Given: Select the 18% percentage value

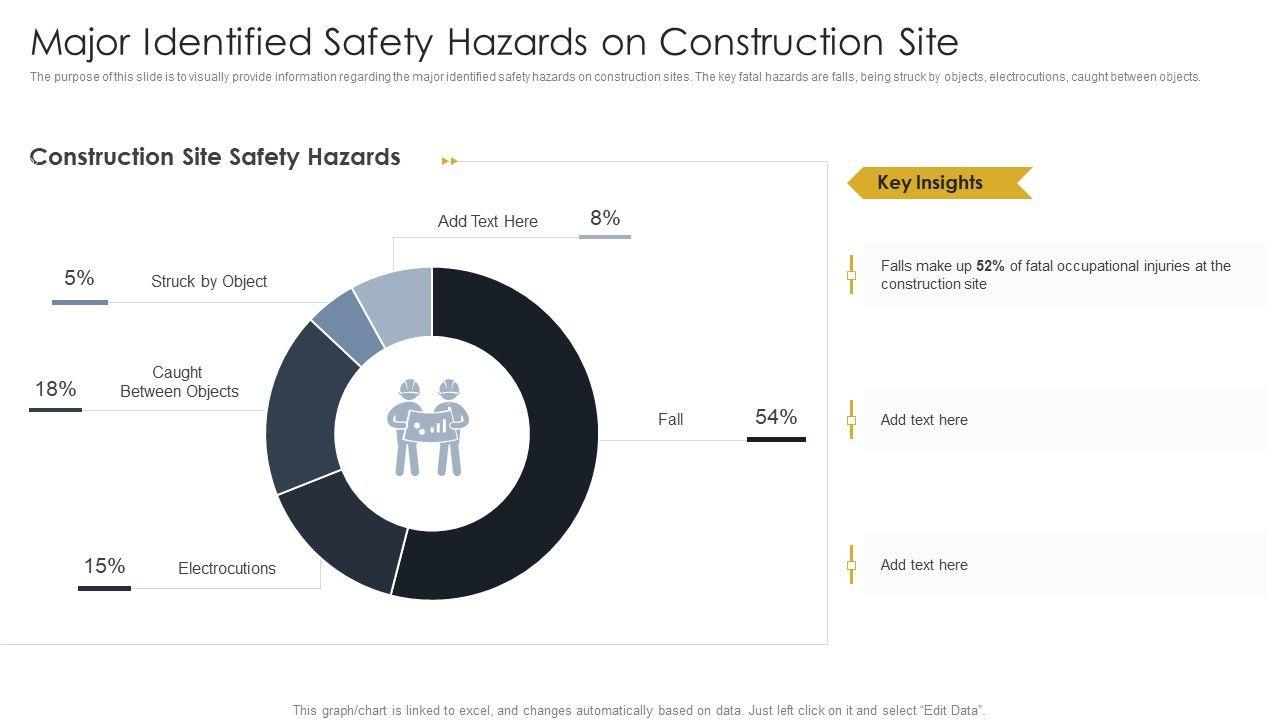Looking at the screenshot, I should click(56, 389).
